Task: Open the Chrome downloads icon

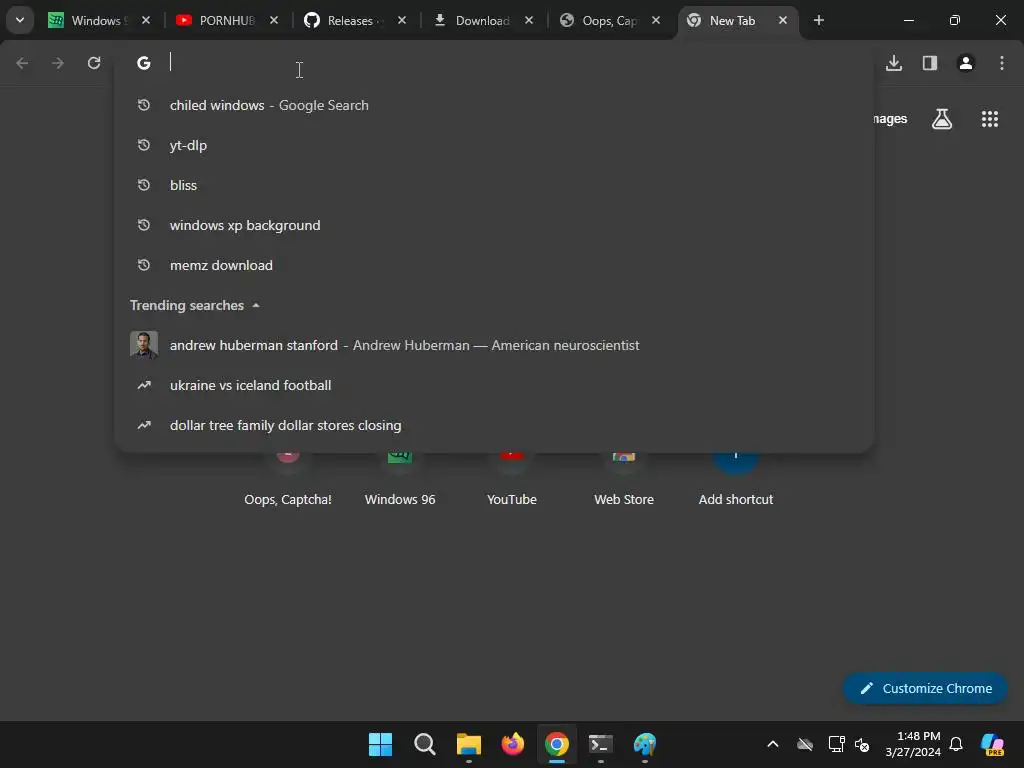Action: click(894, 63)
